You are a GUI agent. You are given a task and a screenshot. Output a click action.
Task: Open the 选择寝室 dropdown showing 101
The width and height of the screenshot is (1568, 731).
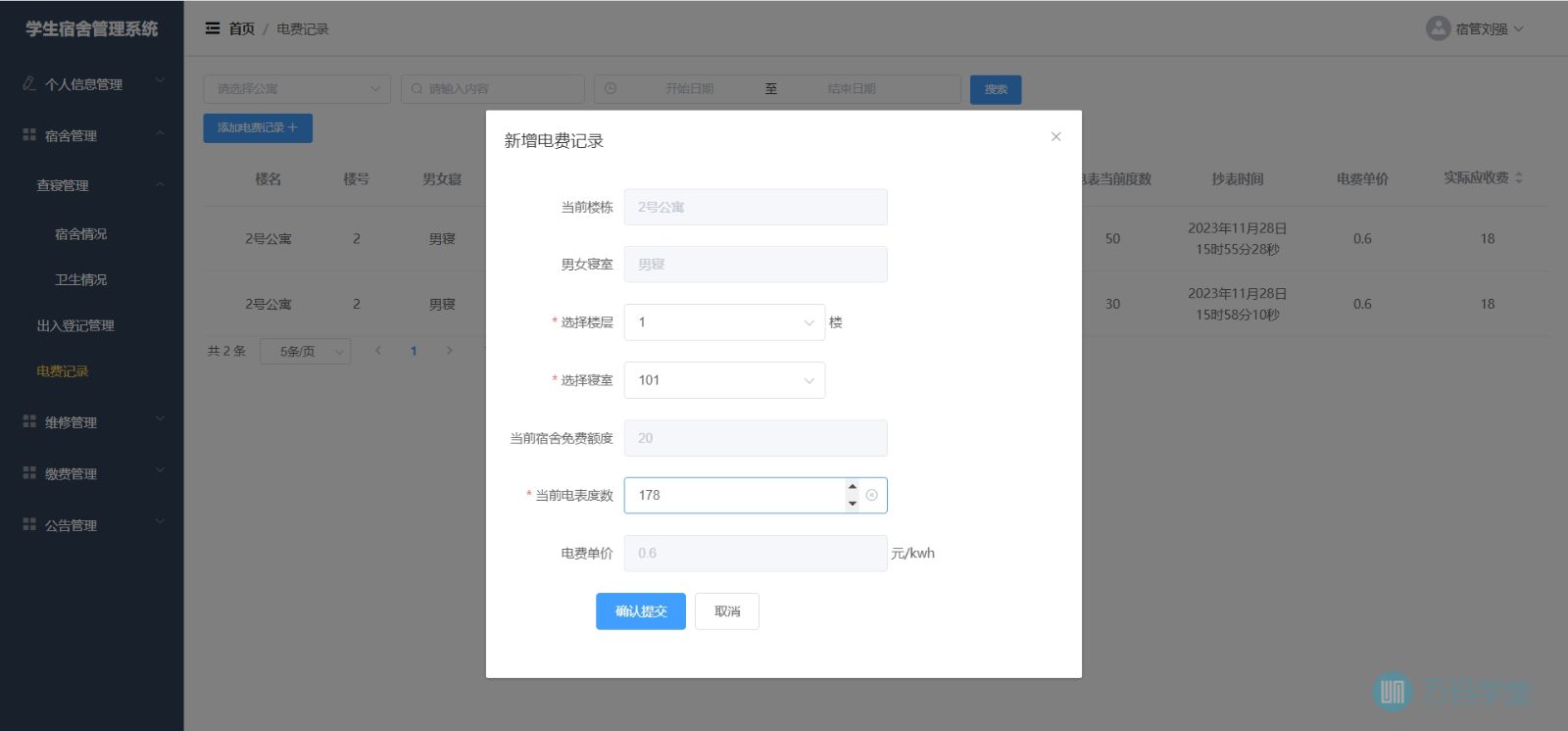point(724,380)
